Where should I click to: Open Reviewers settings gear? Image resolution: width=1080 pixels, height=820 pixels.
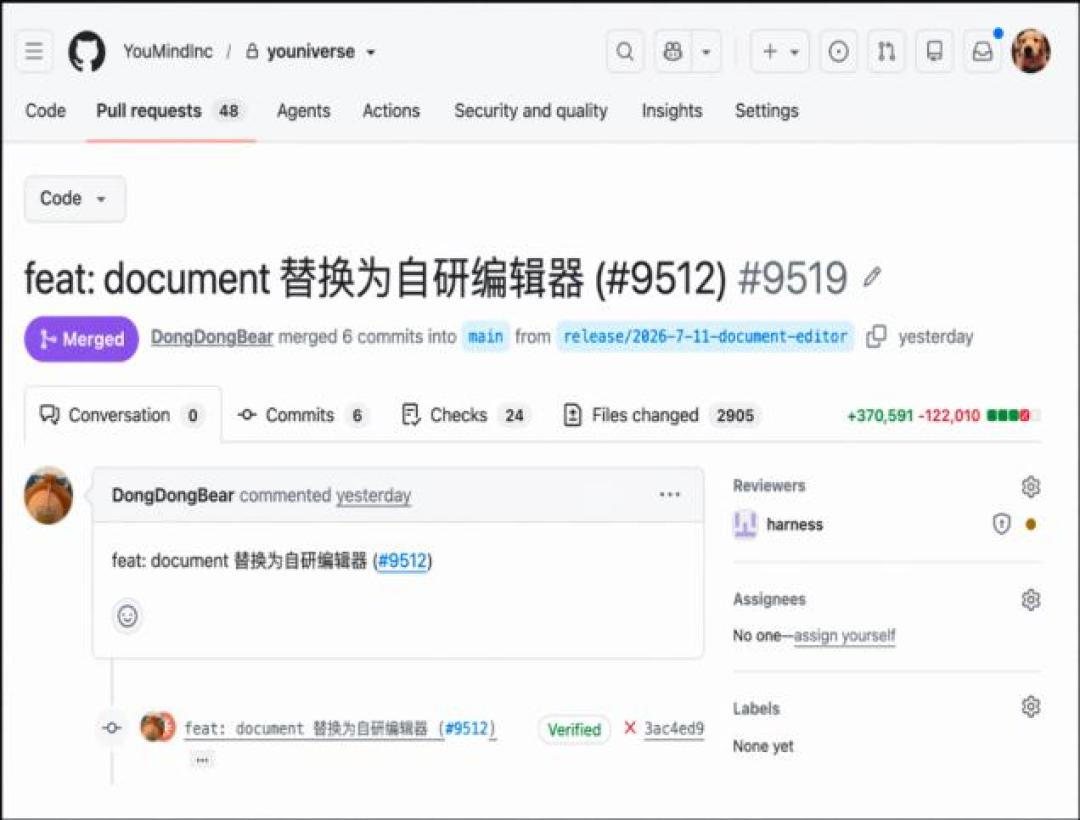coord(1030,486)
